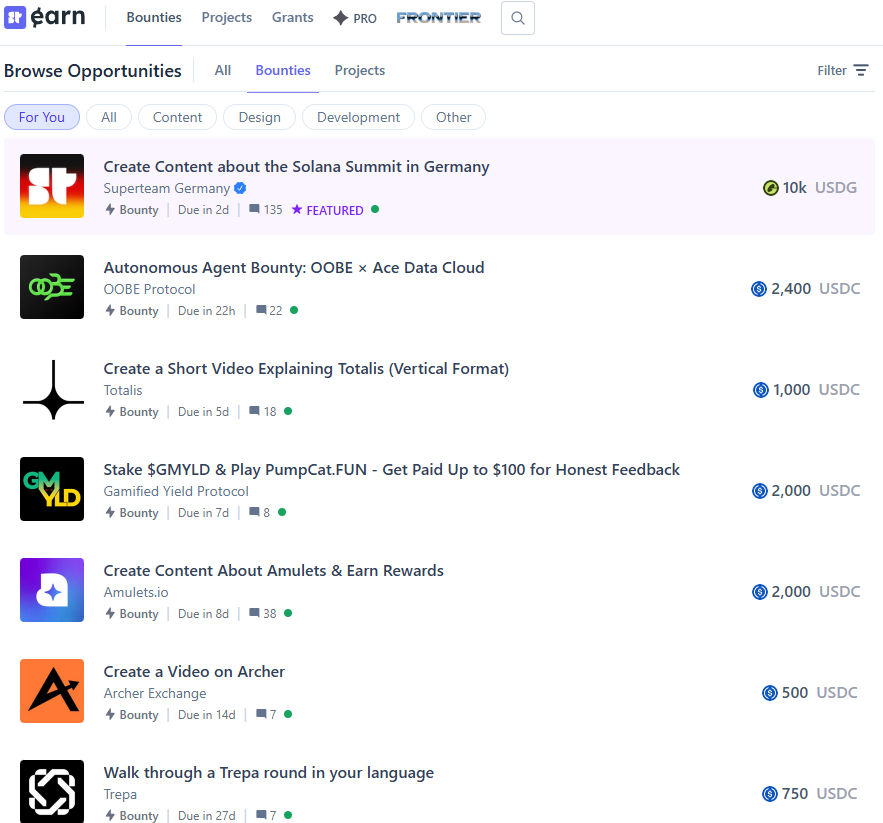The height and width of the screenshot is (823, 883).
Task: Open Create Content about the Solana Summit bounty
Action: [x=296, y=167]
